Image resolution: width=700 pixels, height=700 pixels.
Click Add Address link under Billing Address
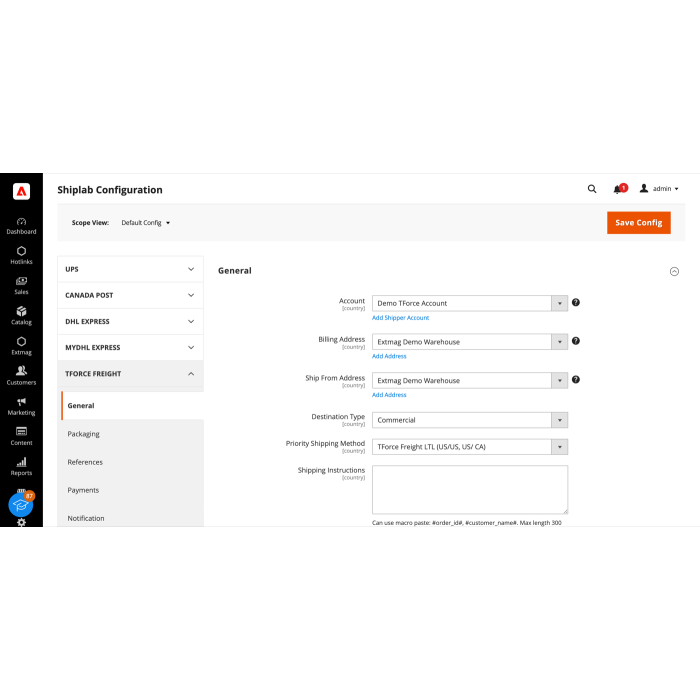tap(389, 356)
